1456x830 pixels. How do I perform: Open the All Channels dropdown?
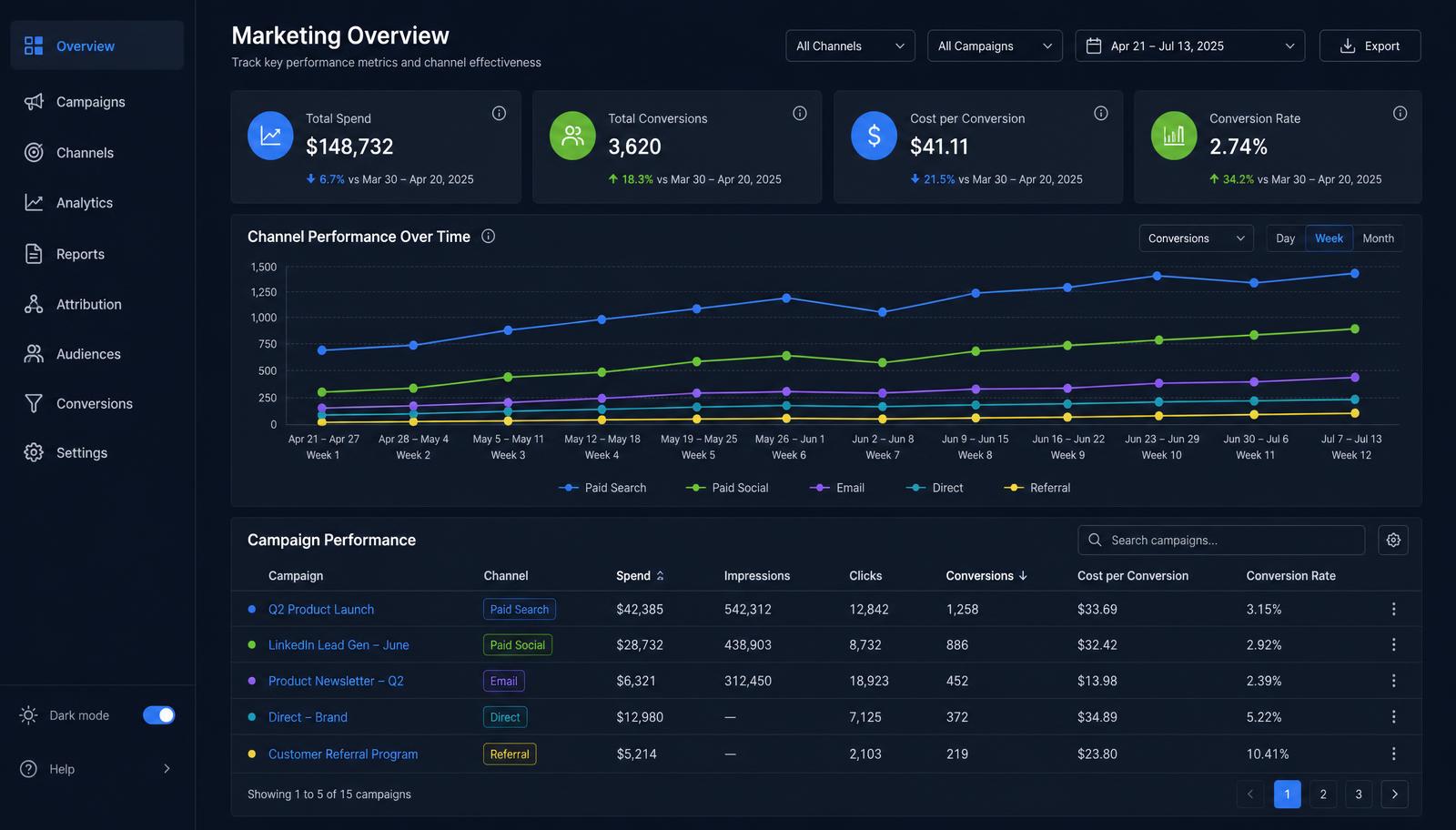(x=851, y=46)
